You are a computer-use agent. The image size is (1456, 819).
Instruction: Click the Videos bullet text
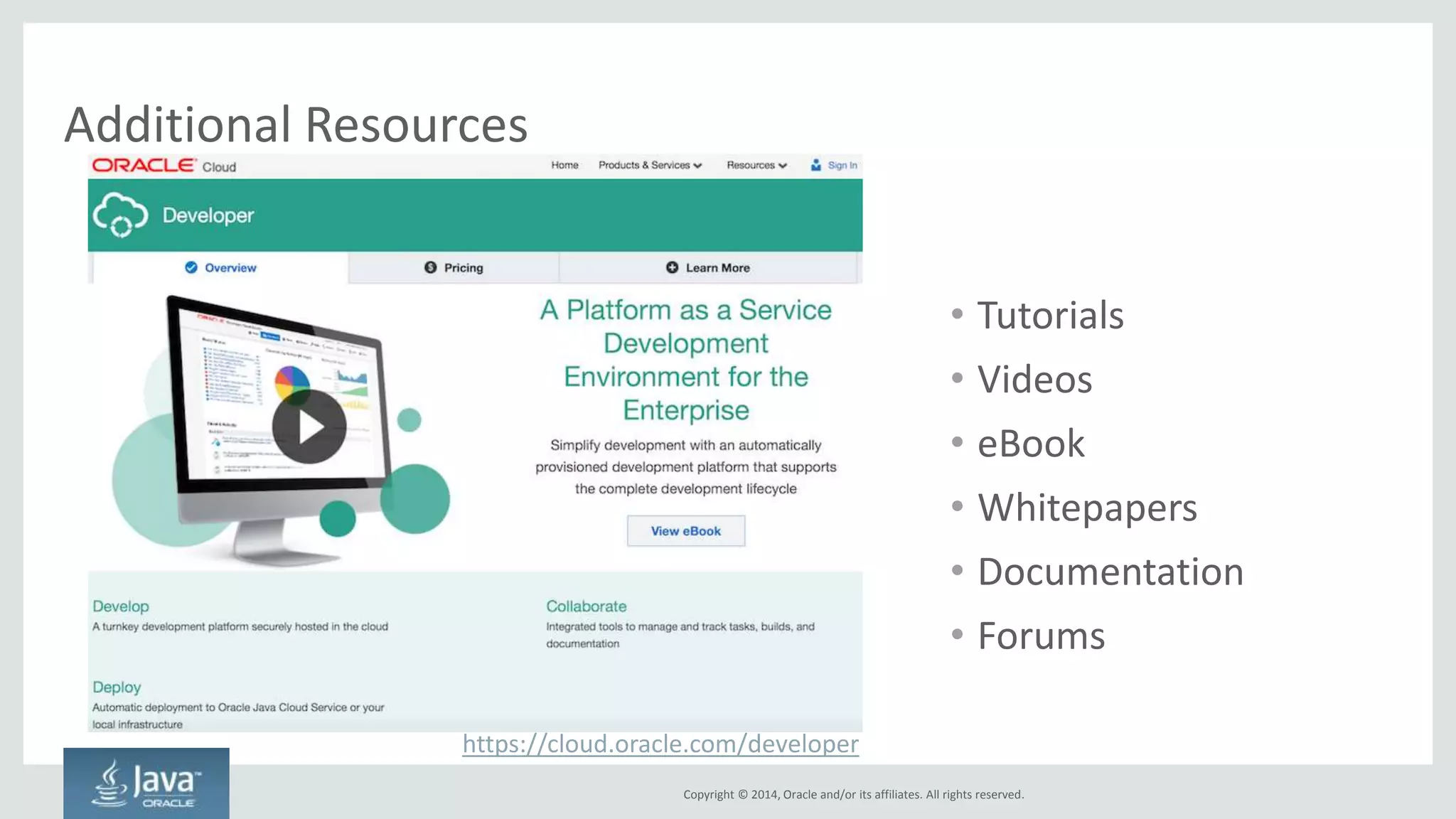click(1034, 379)
